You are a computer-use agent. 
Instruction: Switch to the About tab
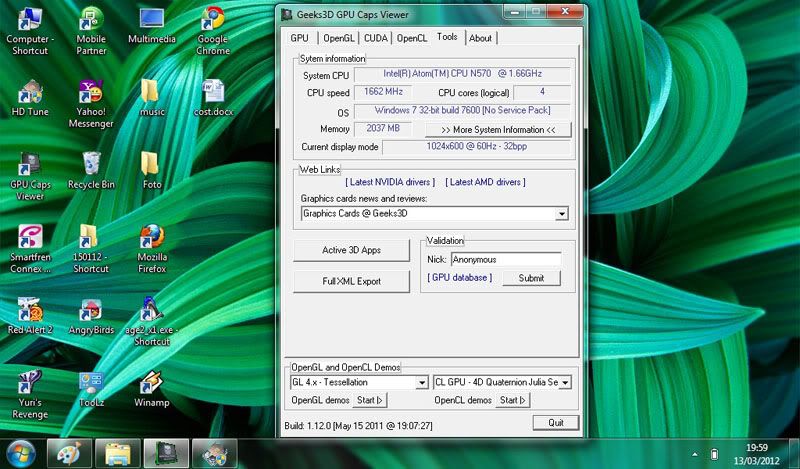tap(480, 38)
